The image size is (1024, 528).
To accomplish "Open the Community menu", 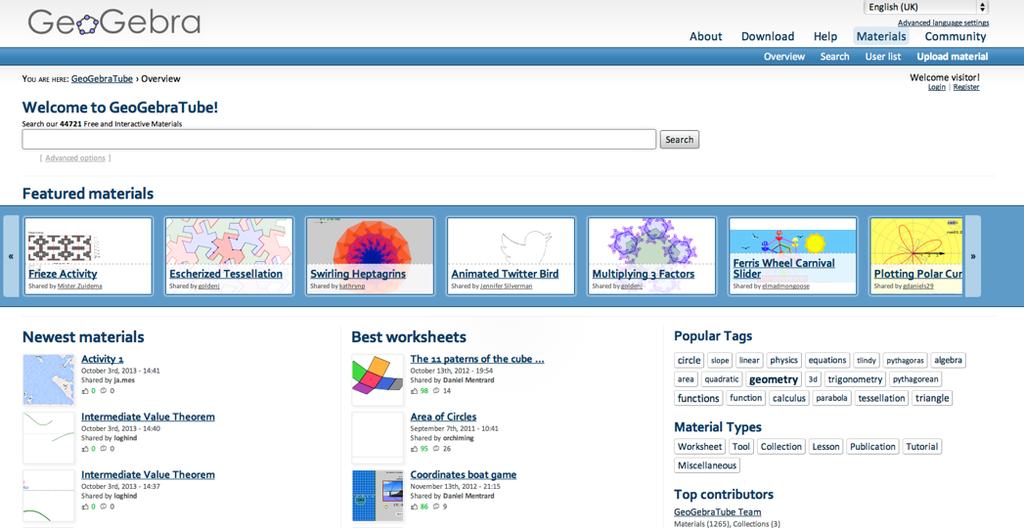I will click(955, 37).
